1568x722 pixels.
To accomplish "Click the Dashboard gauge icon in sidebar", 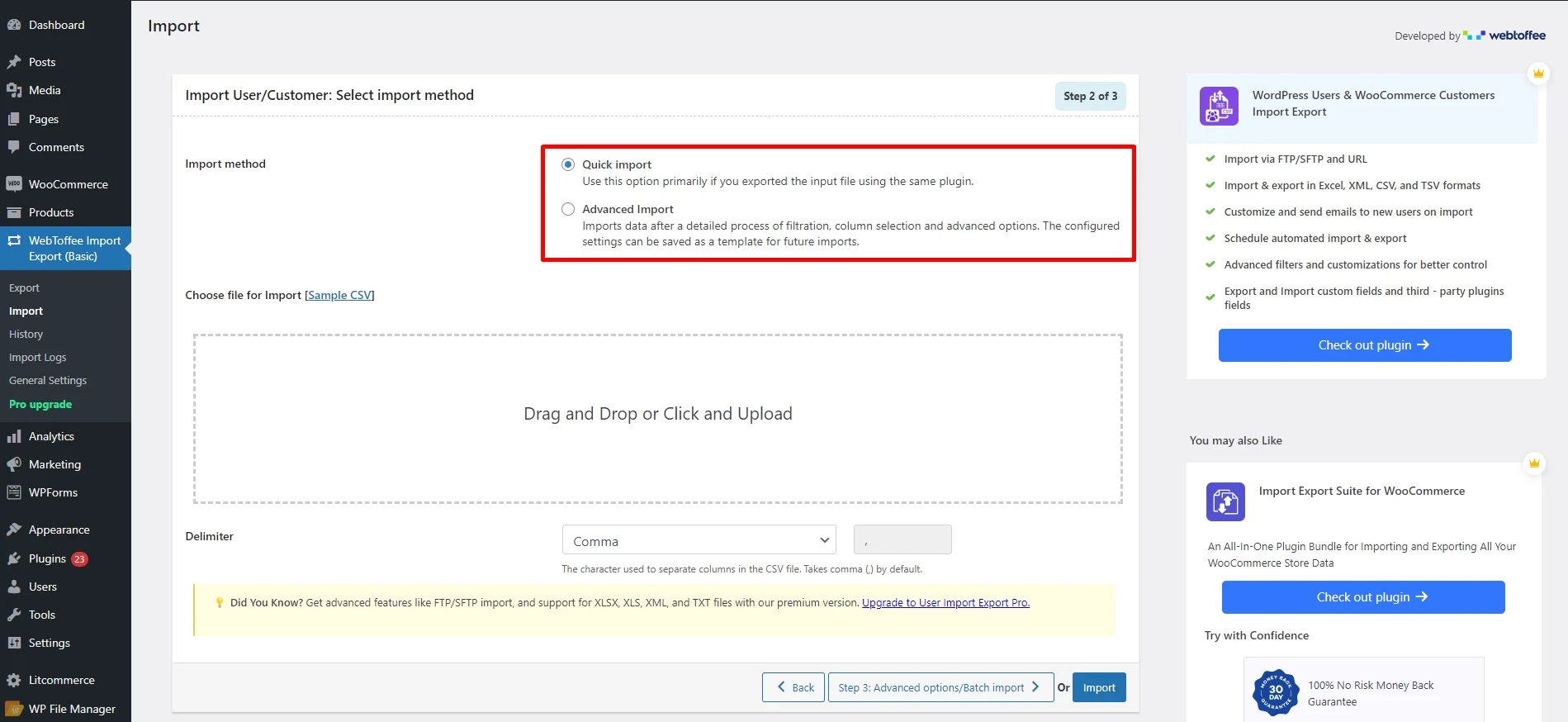I will 14,25.
